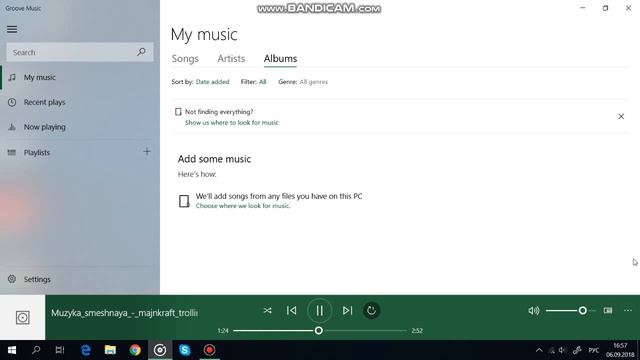
Task: Switch keyboard language РУС indicator
Action: [x=594, y=350]
